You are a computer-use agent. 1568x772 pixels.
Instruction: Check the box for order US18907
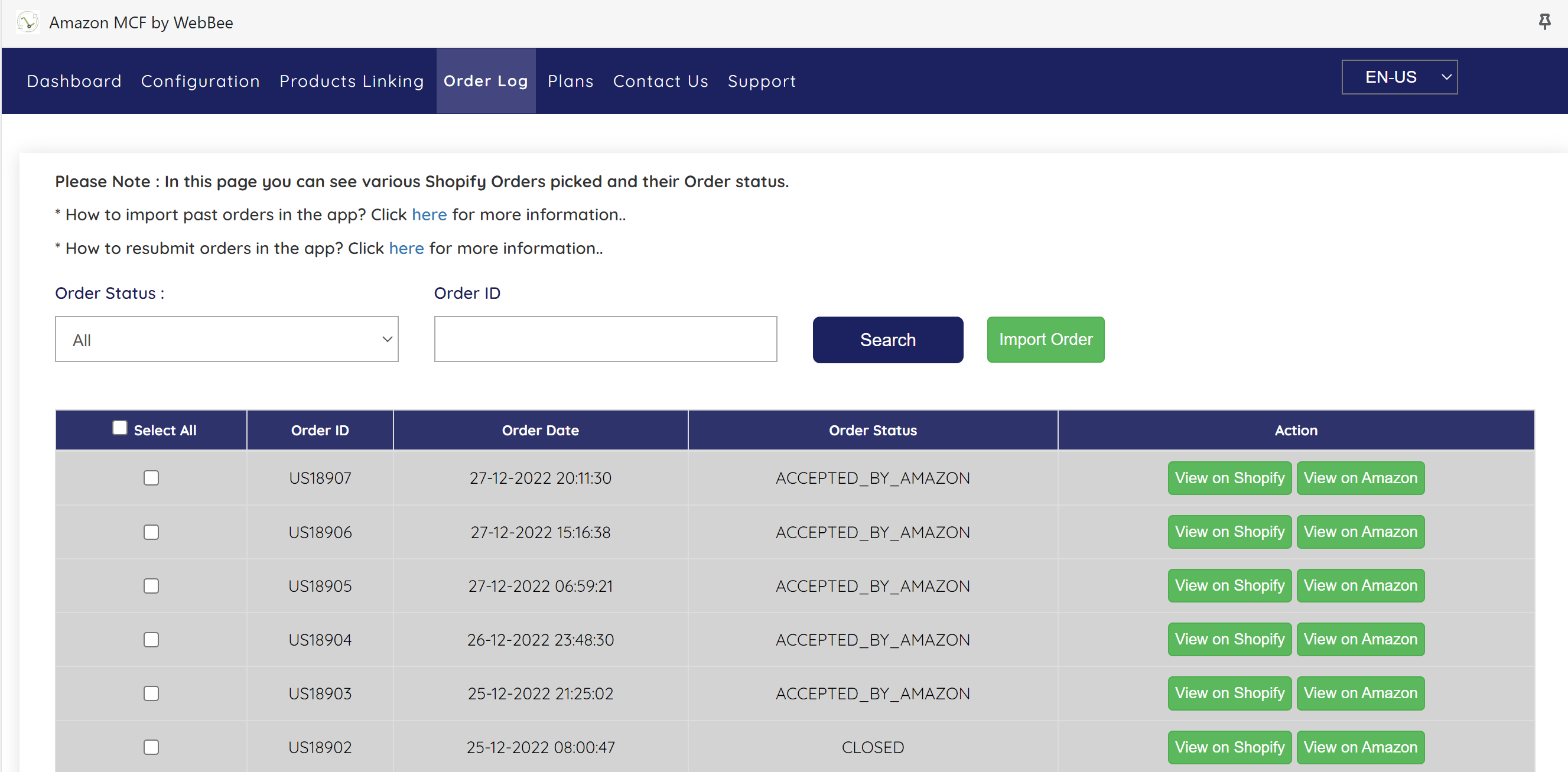click(151, 478)
